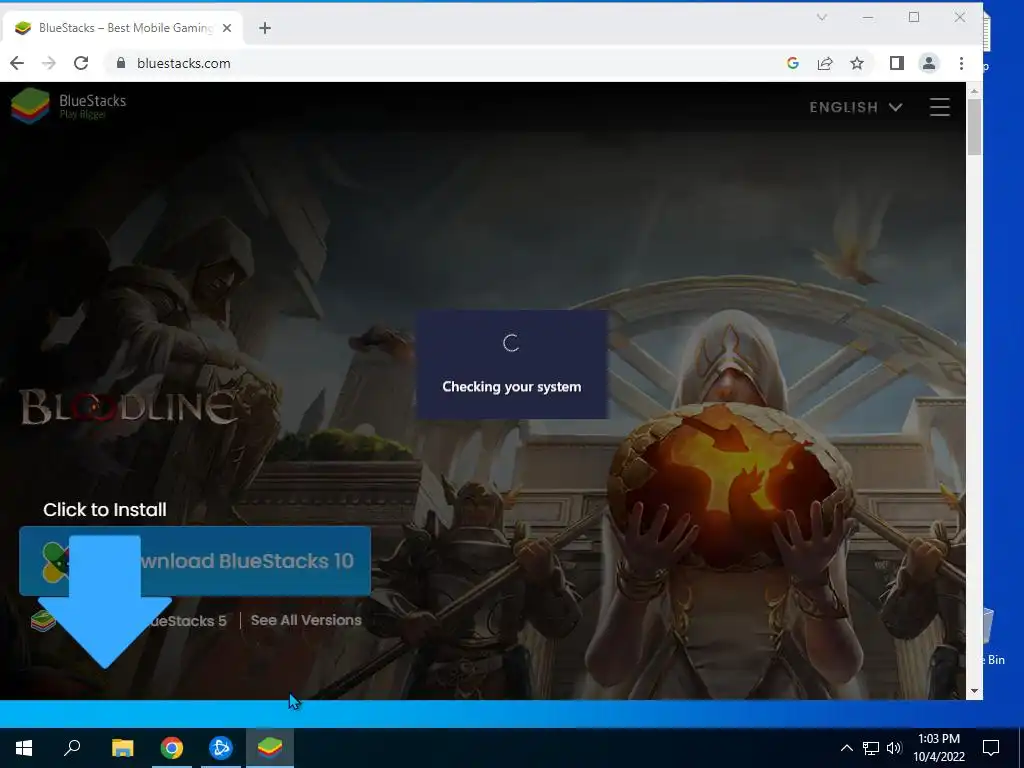Screen dimensions: 1024x768
Task: Show hidden system tray icons
Action: coord(846,748)
